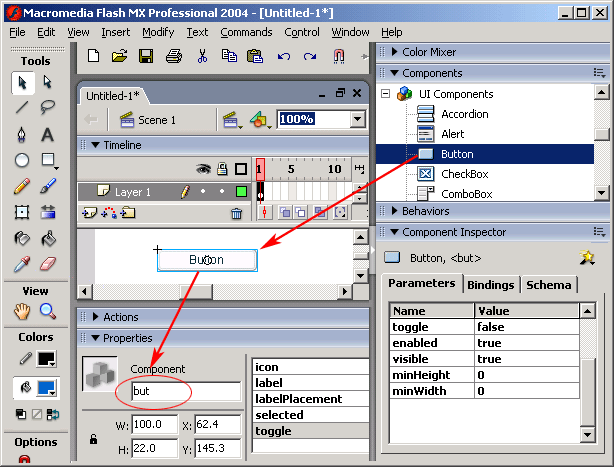The width and height of the screenshot is (614, 467).
Task: Select the Paint Bucket tool
Action: [48, 238]
